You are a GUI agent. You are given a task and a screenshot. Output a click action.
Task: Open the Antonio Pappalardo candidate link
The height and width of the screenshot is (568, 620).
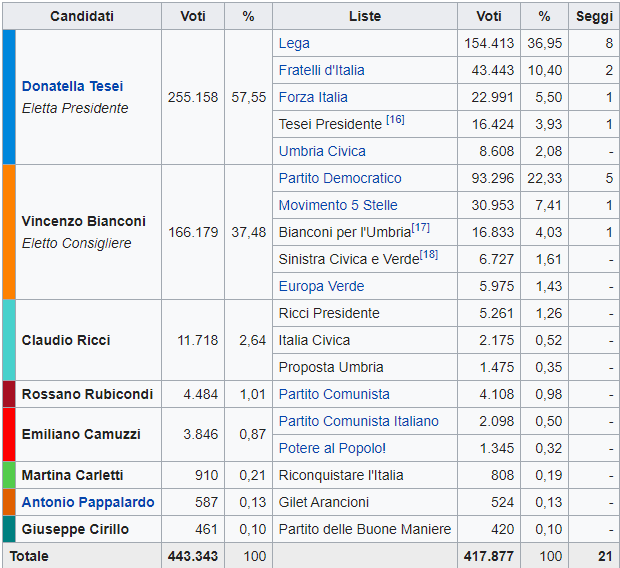click(x=88, y=502)
